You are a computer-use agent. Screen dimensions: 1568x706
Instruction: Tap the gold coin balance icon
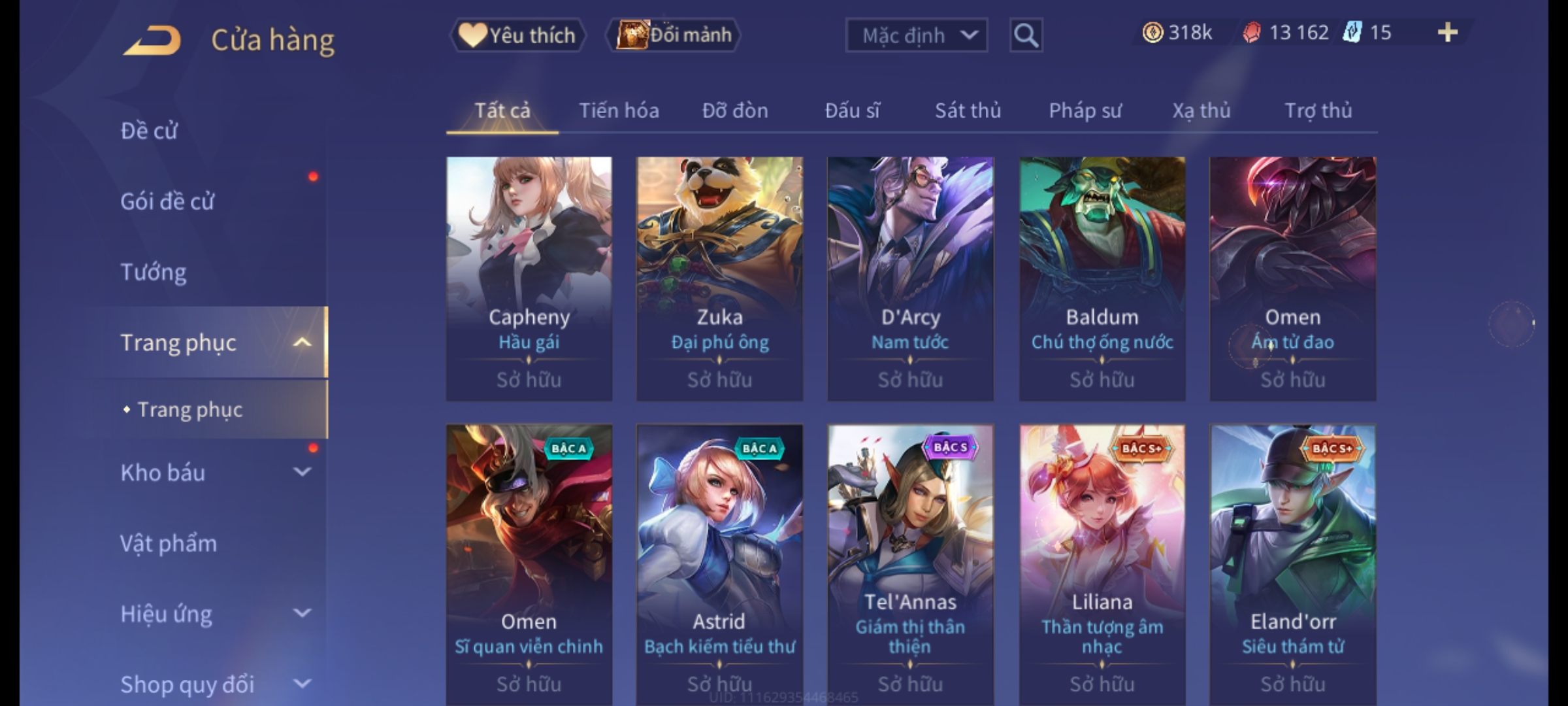1152,33
